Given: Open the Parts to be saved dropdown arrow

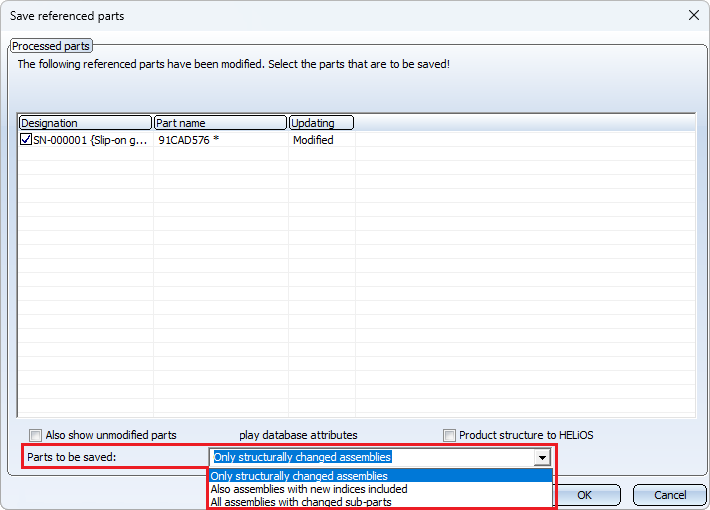Looking at the screenshot, I should point(542,457).
